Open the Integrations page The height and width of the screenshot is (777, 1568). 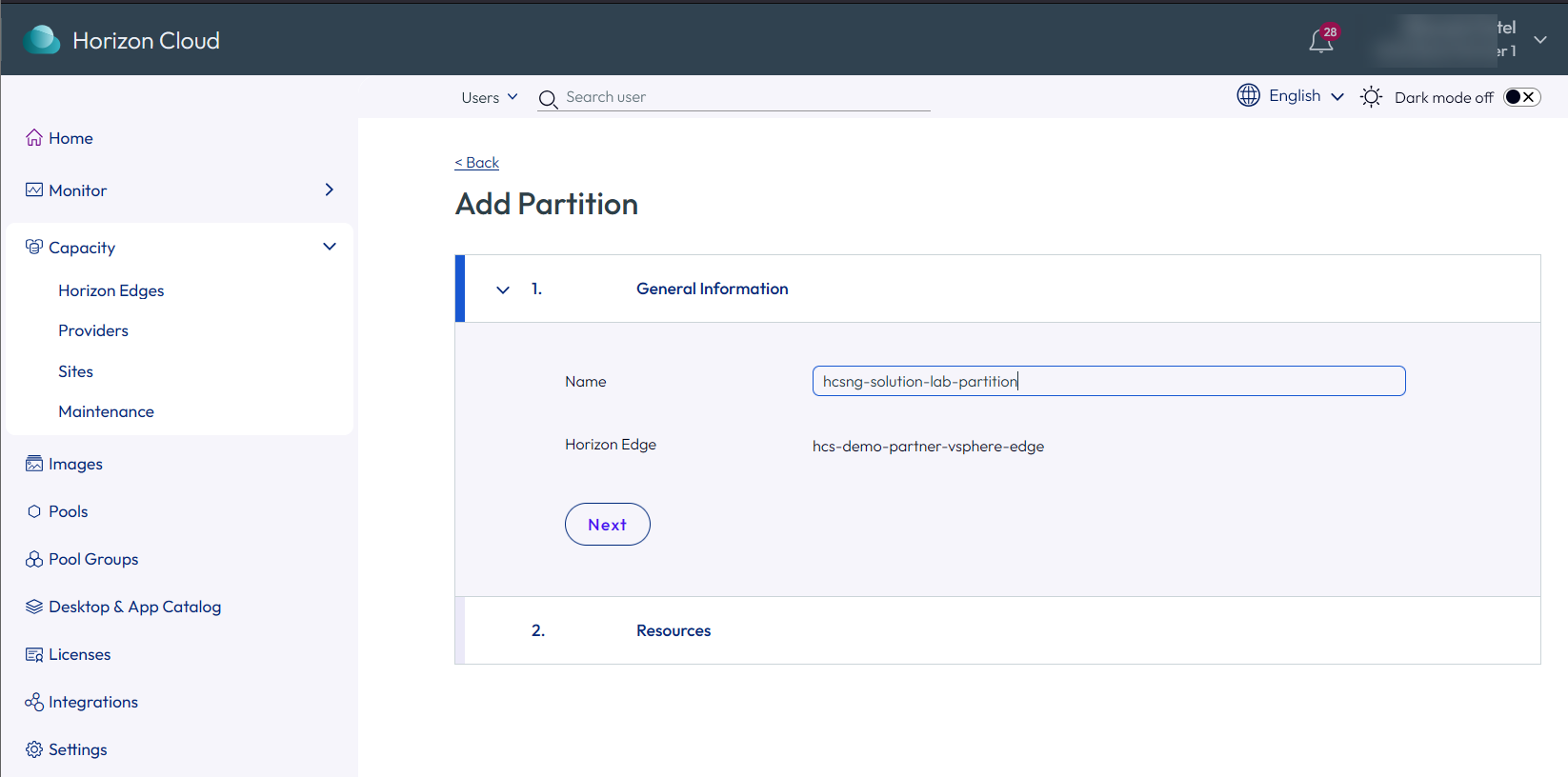click(x=93, y=702)
